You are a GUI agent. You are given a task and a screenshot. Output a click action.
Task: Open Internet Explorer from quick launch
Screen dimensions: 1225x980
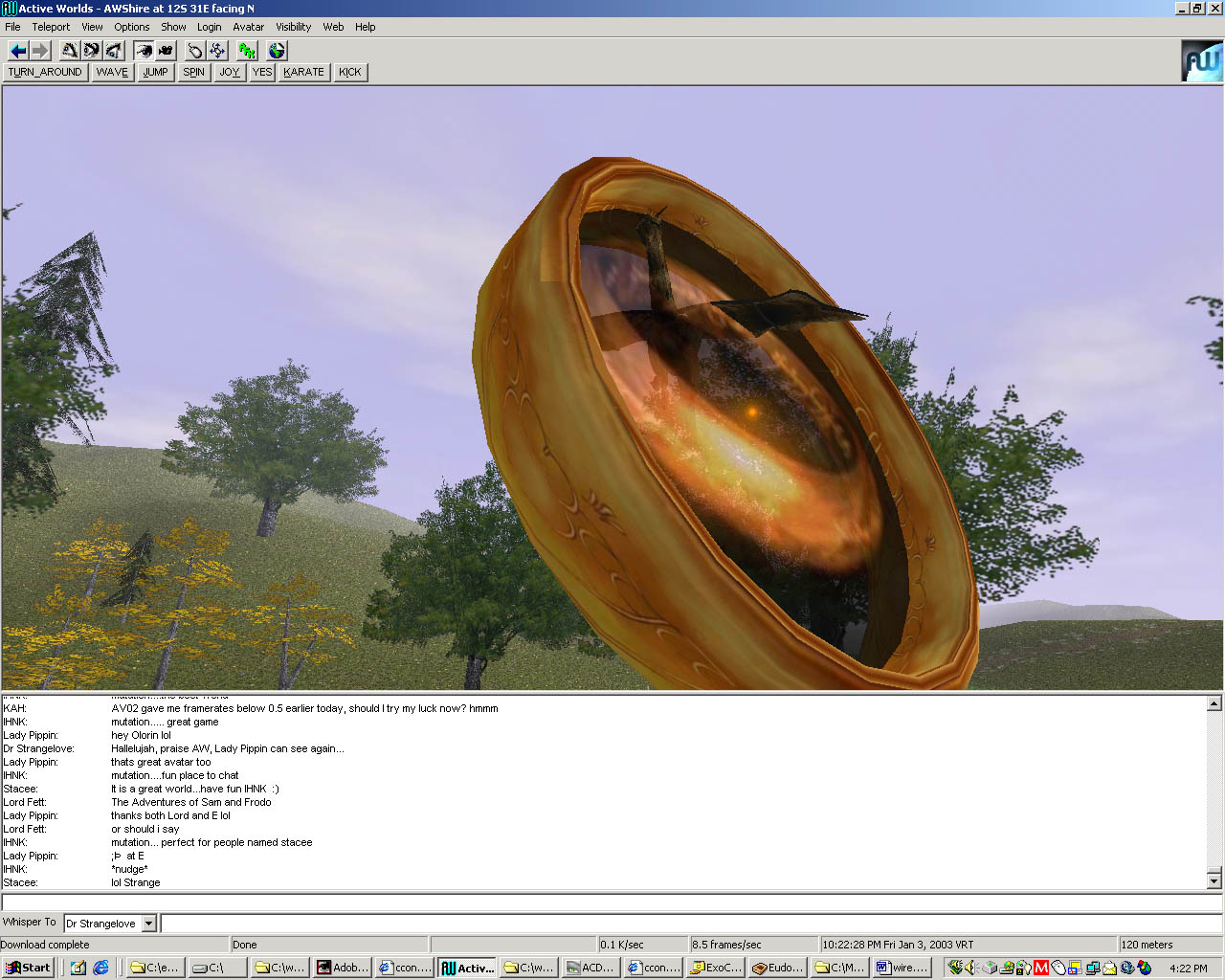click(x=100, y=968)
